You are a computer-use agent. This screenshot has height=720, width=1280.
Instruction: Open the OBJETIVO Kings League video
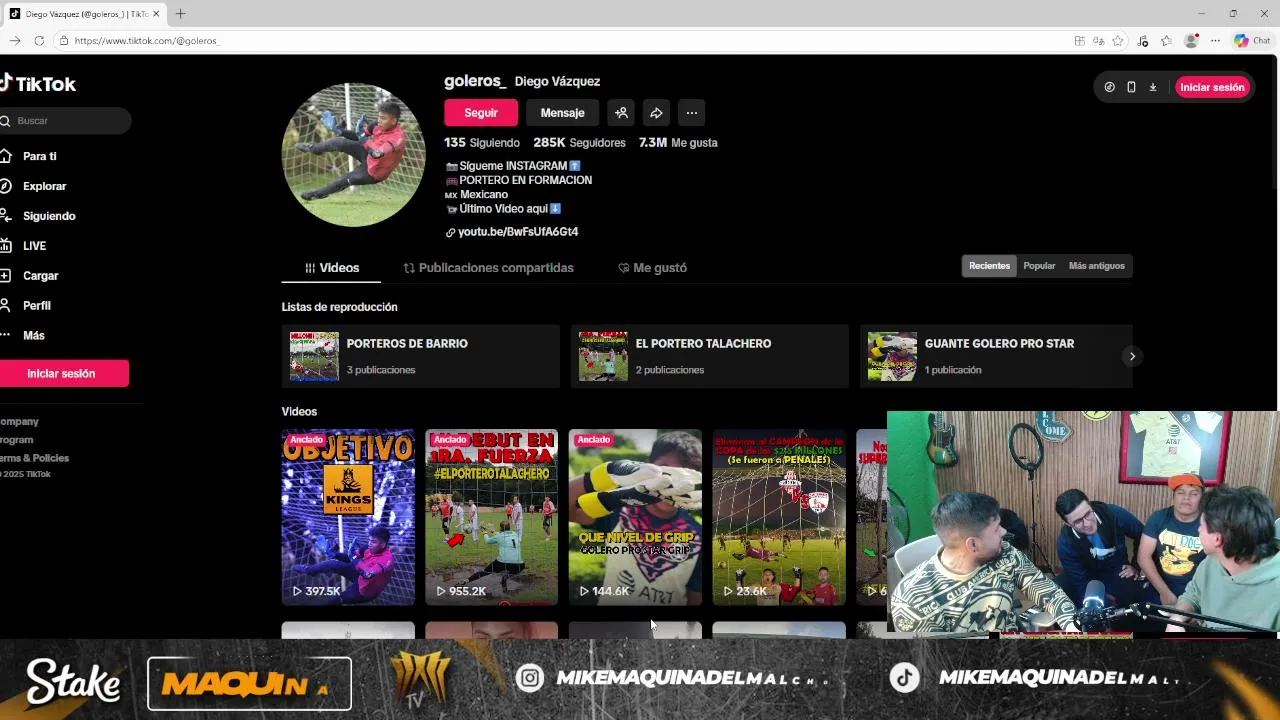[348, 517]
